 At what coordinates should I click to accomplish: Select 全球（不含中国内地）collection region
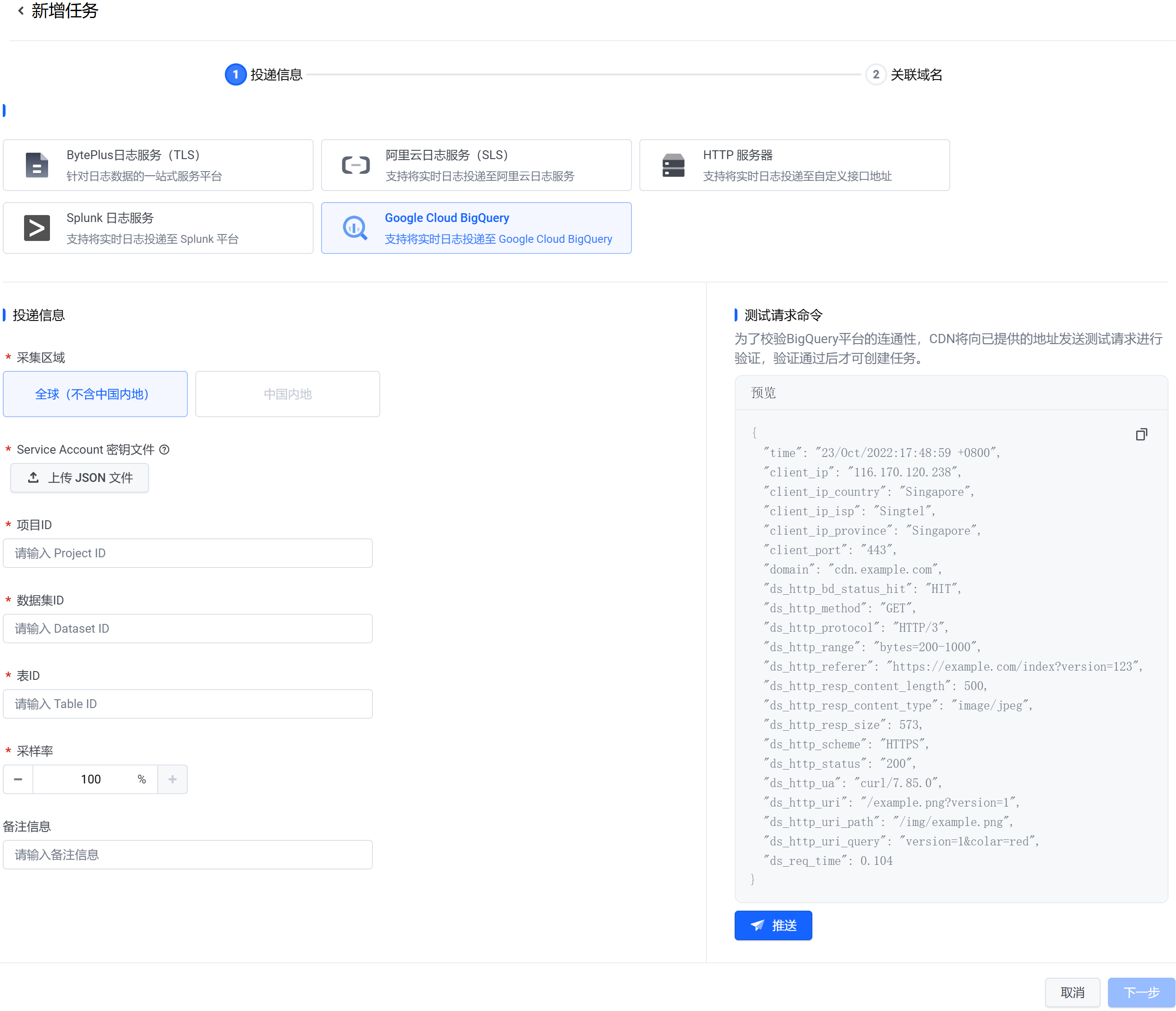(95, 395)
